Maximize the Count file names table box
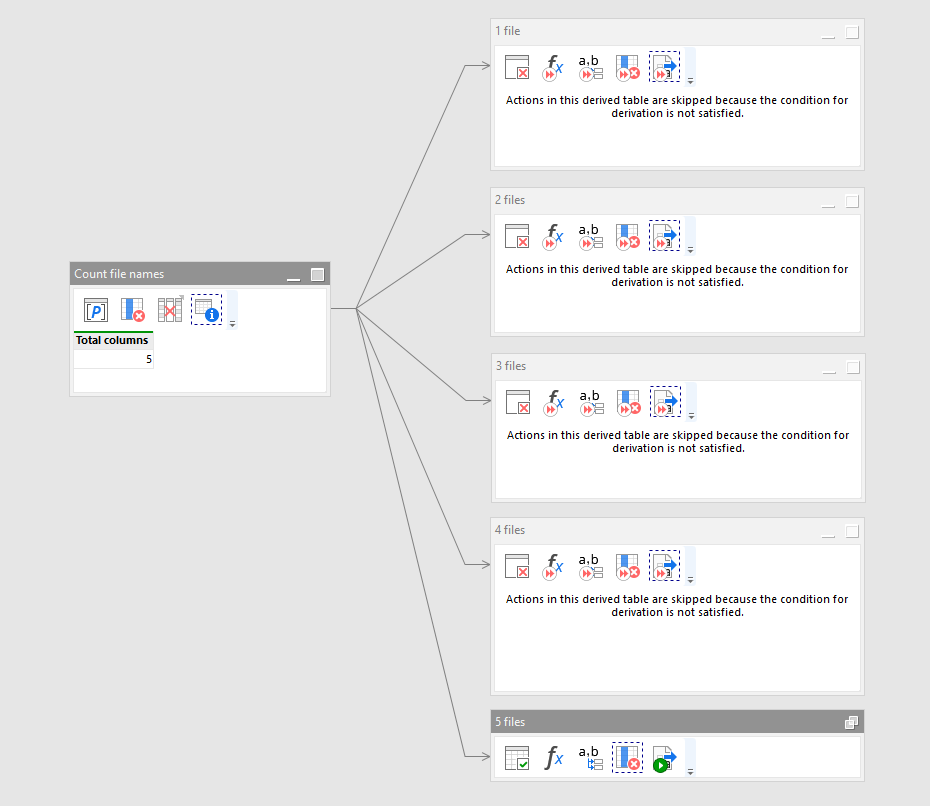 pyautogui.click(x=317, y=274)
